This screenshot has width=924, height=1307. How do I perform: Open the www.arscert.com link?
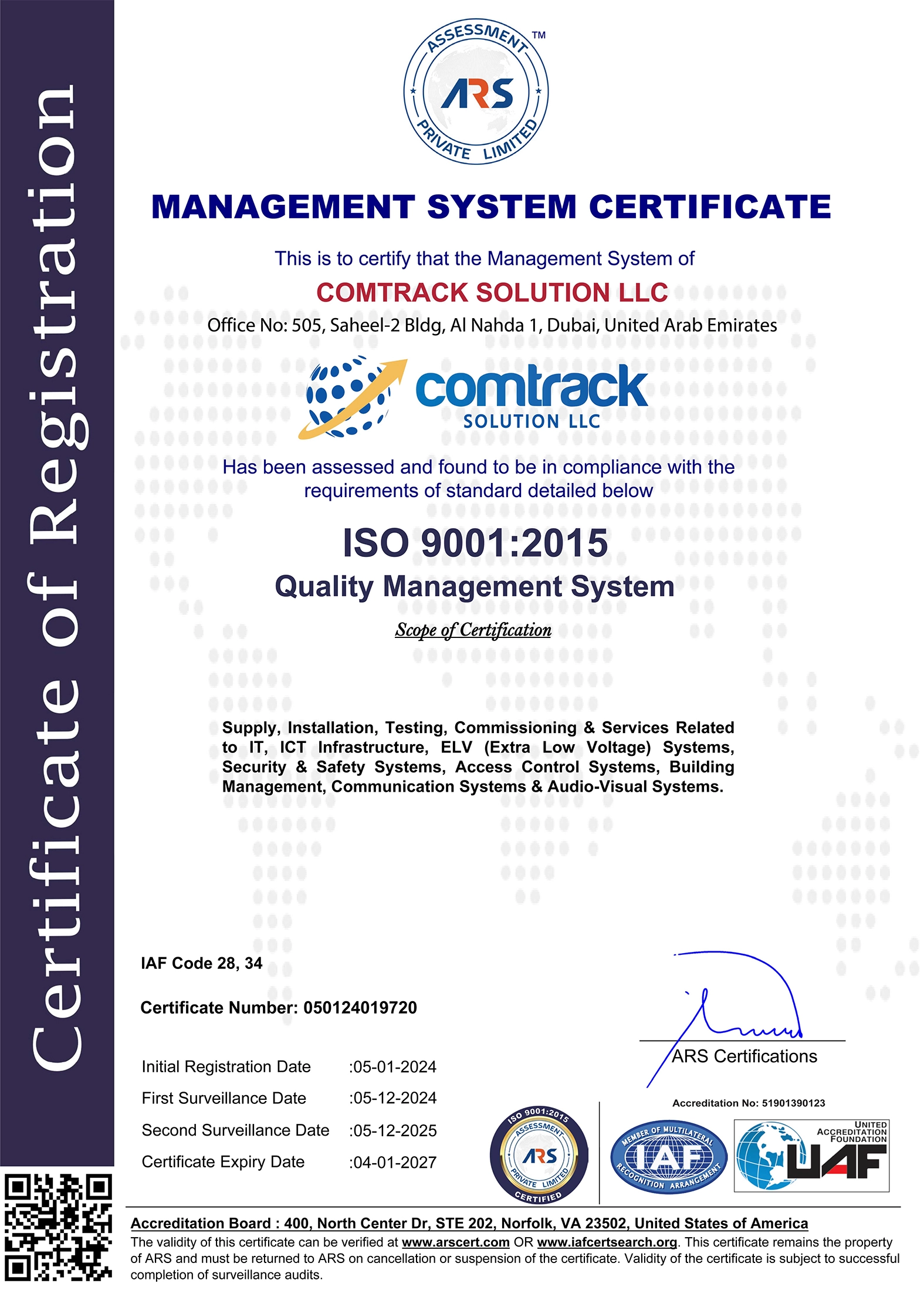[455, 1242]
